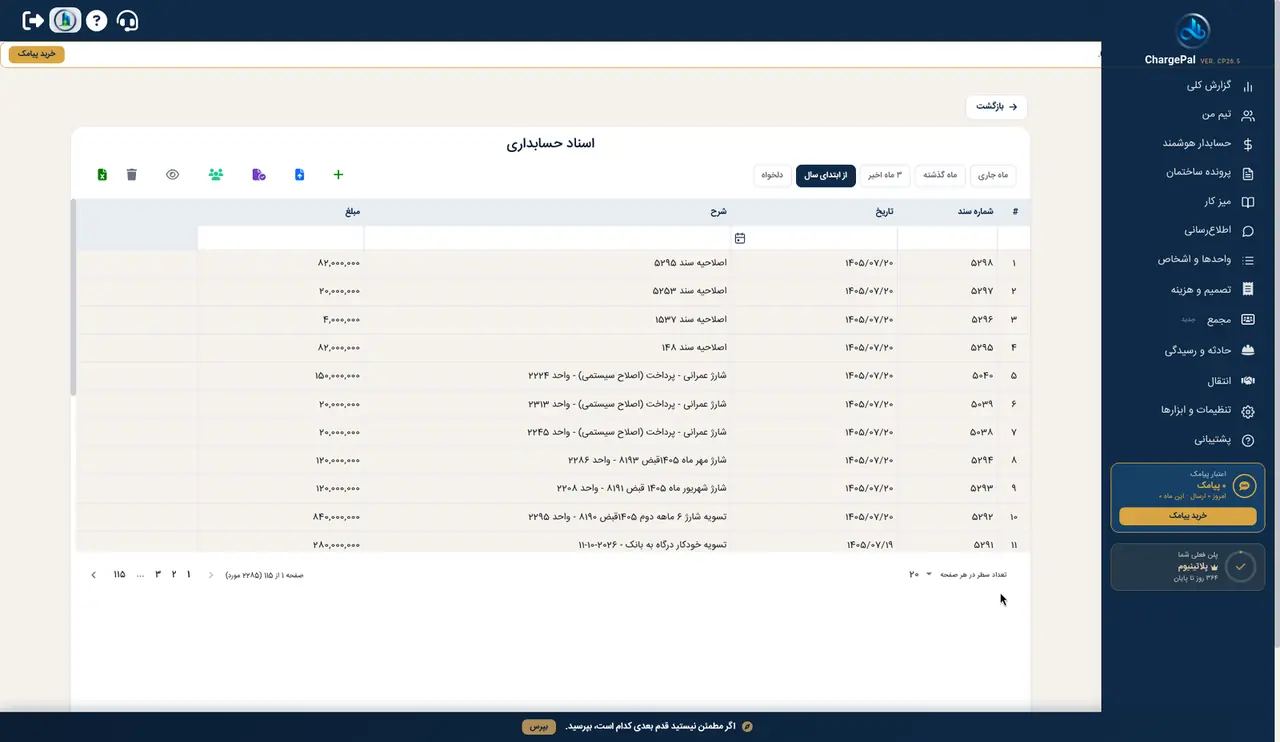Click the بپرس button in bottom bar
The width and height of the screenshot is (1280, 742).
[539, 726]
